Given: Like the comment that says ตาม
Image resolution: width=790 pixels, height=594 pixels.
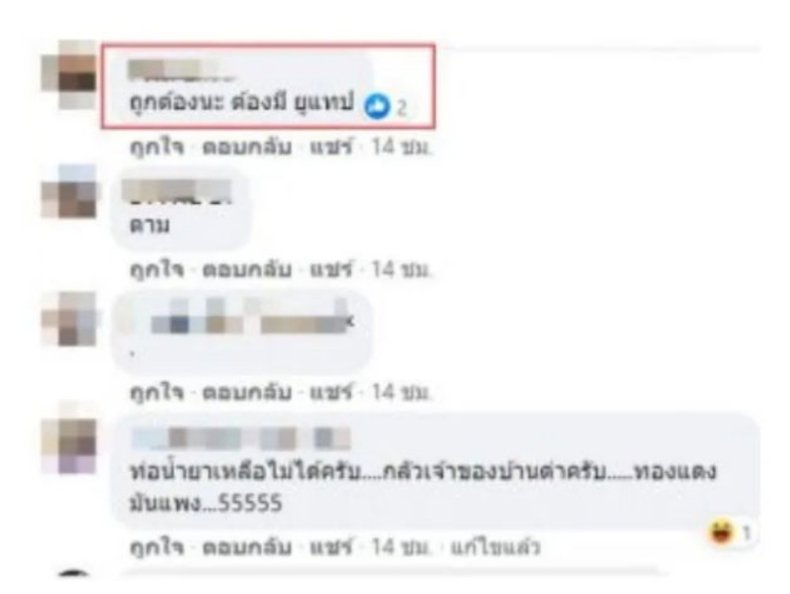Looking at the screenshot, I should (x=157, y=271).
